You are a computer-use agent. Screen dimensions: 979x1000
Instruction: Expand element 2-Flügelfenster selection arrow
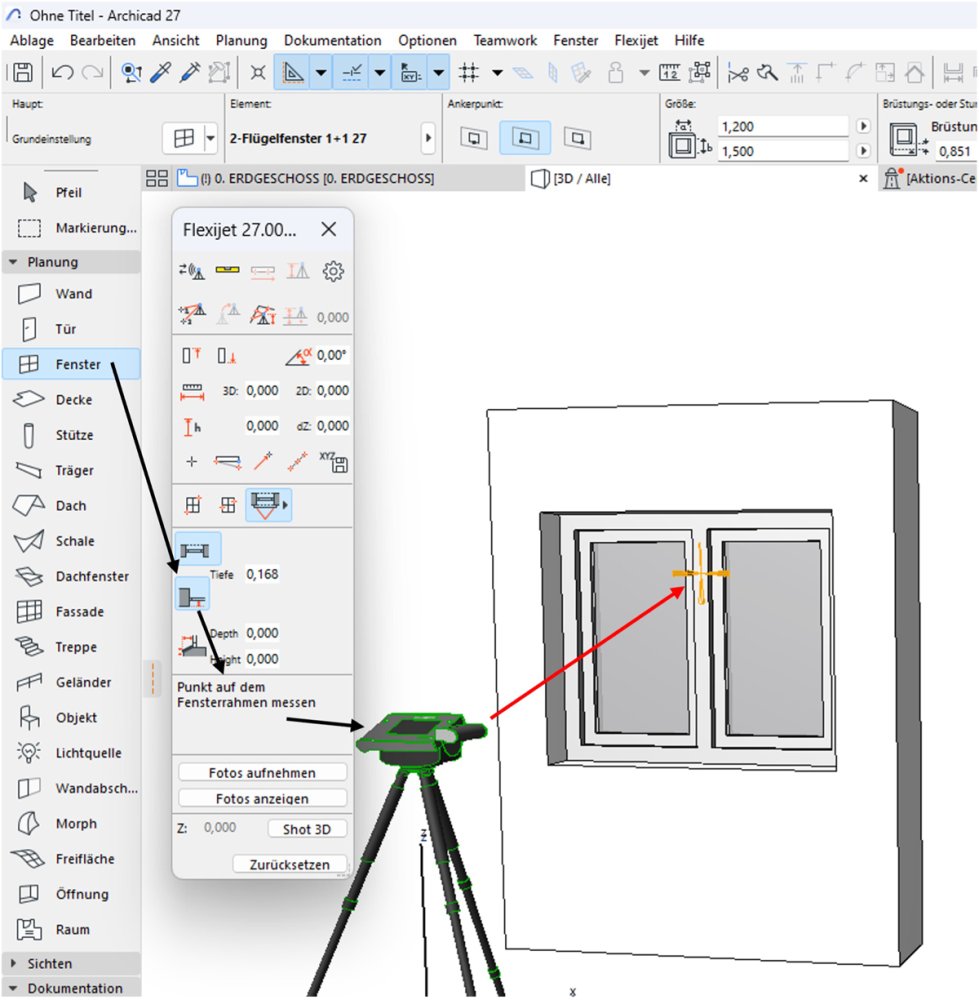[429, 138]
